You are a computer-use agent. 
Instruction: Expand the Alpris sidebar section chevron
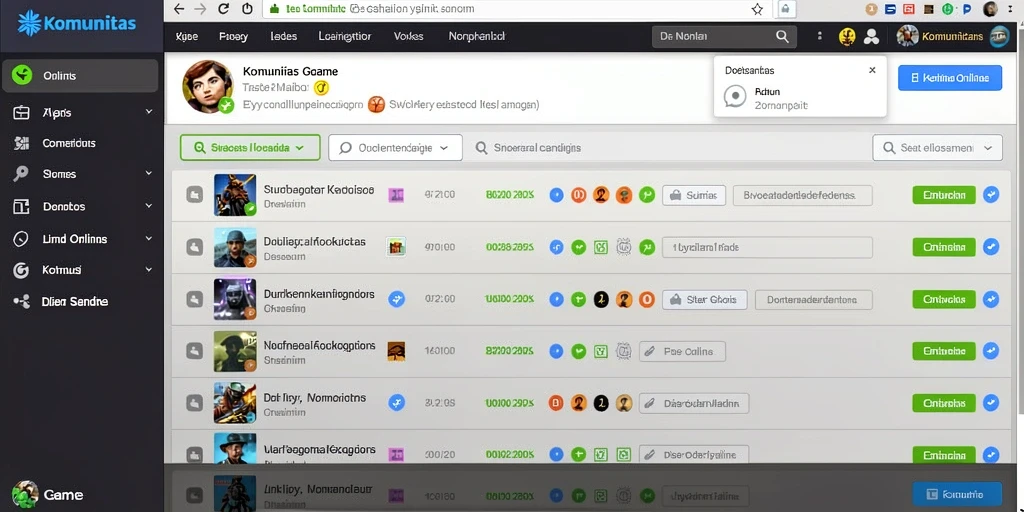point(149,112)
